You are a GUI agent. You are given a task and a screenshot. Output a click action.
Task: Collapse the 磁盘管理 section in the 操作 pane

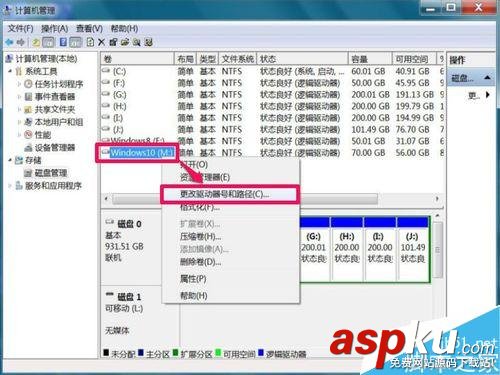coord(487,78)
